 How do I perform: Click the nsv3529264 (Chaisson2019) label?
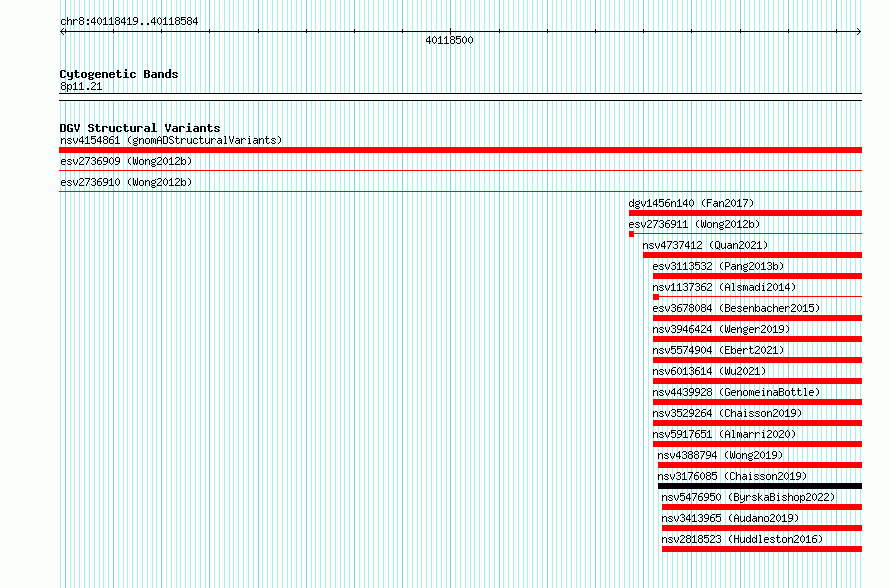727,413
